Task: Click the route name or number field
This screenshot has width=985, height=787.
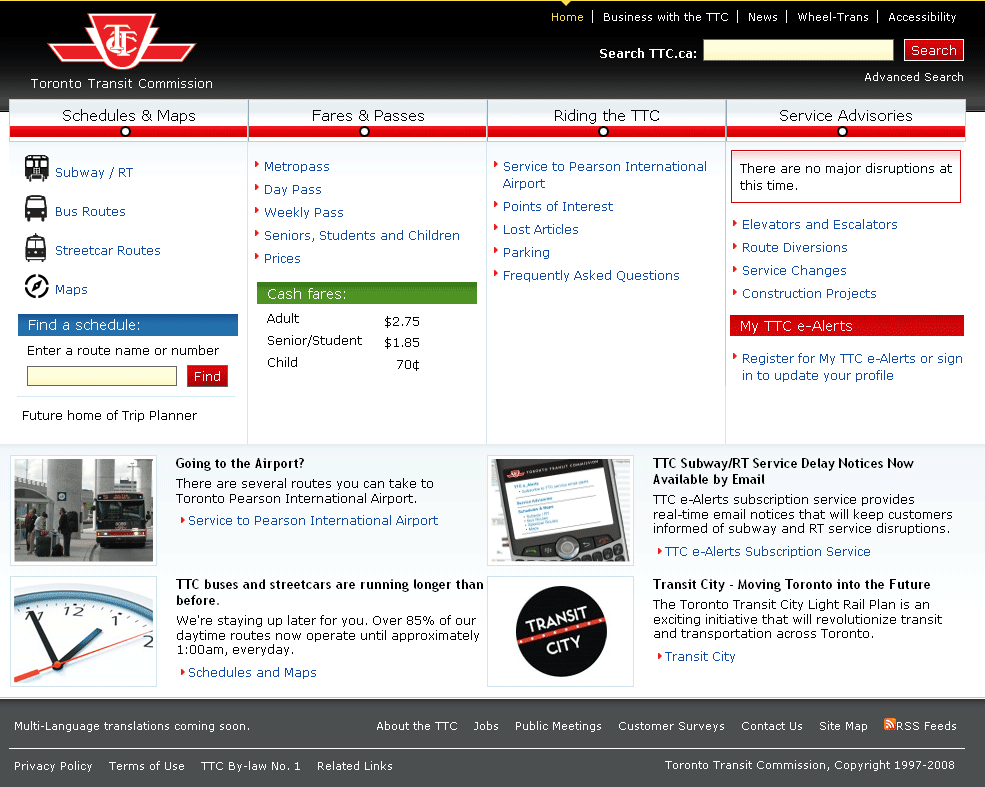Action: click(x=102, y=376)
